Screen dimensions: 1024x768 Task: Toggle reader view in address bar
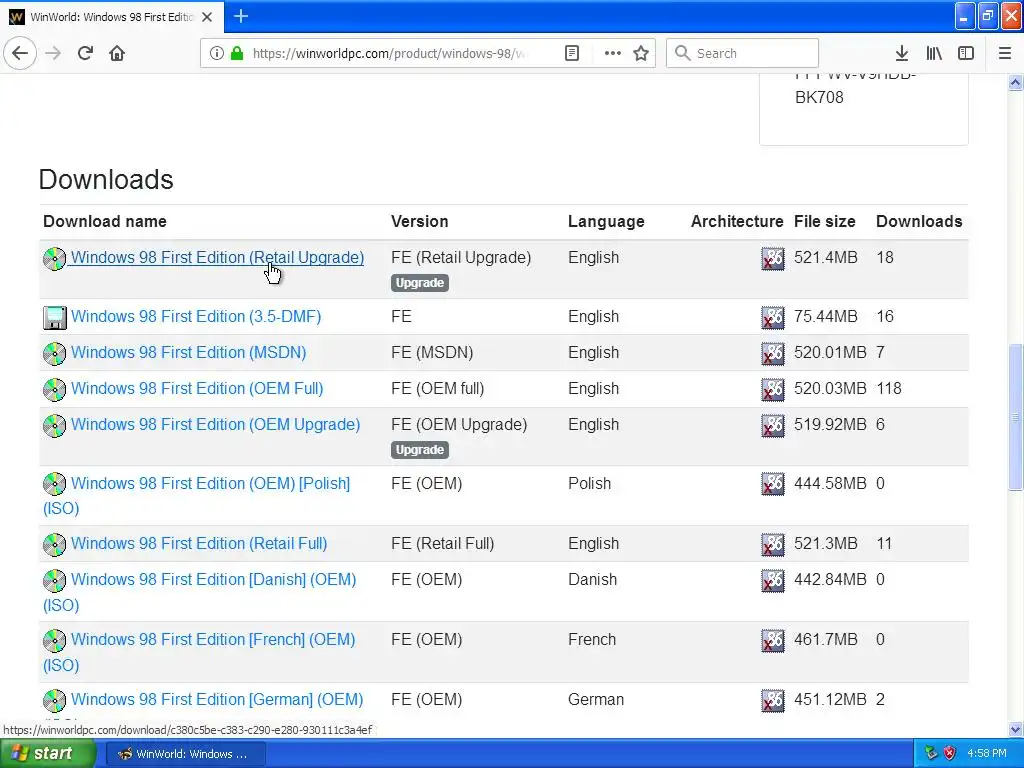(571, 53)
